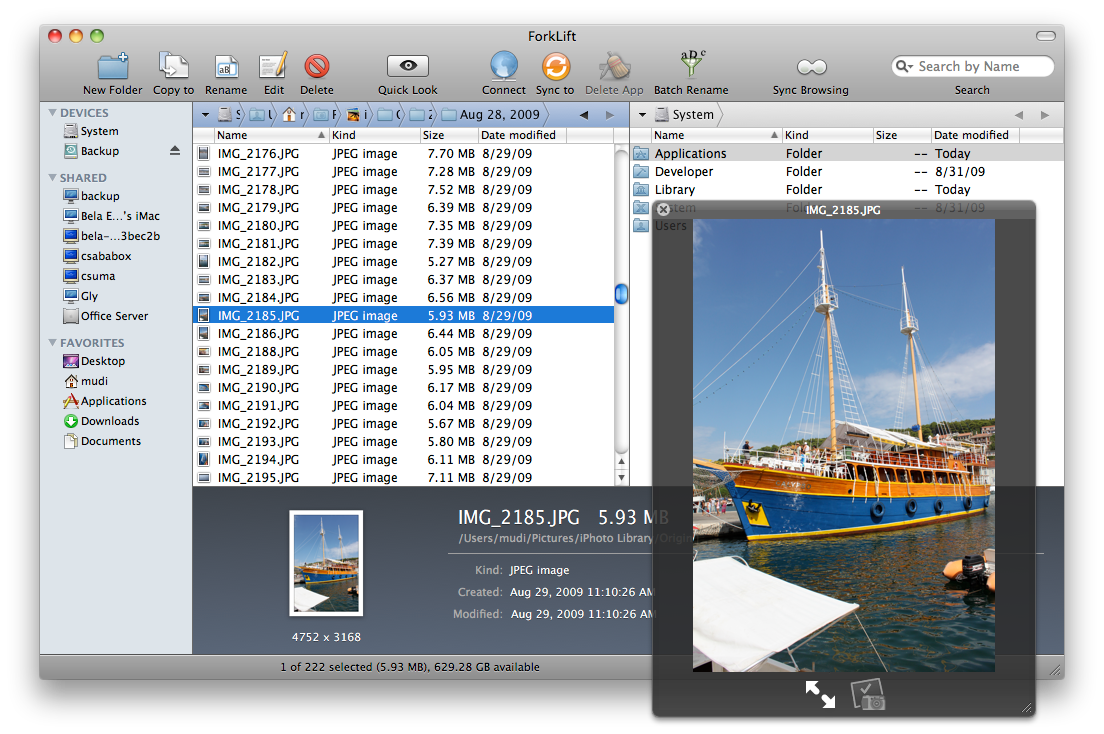The height and width of the screenshot is (734, 1104).
Task: Sort the left pane by Size column
Action: click(x=434, y=135)
